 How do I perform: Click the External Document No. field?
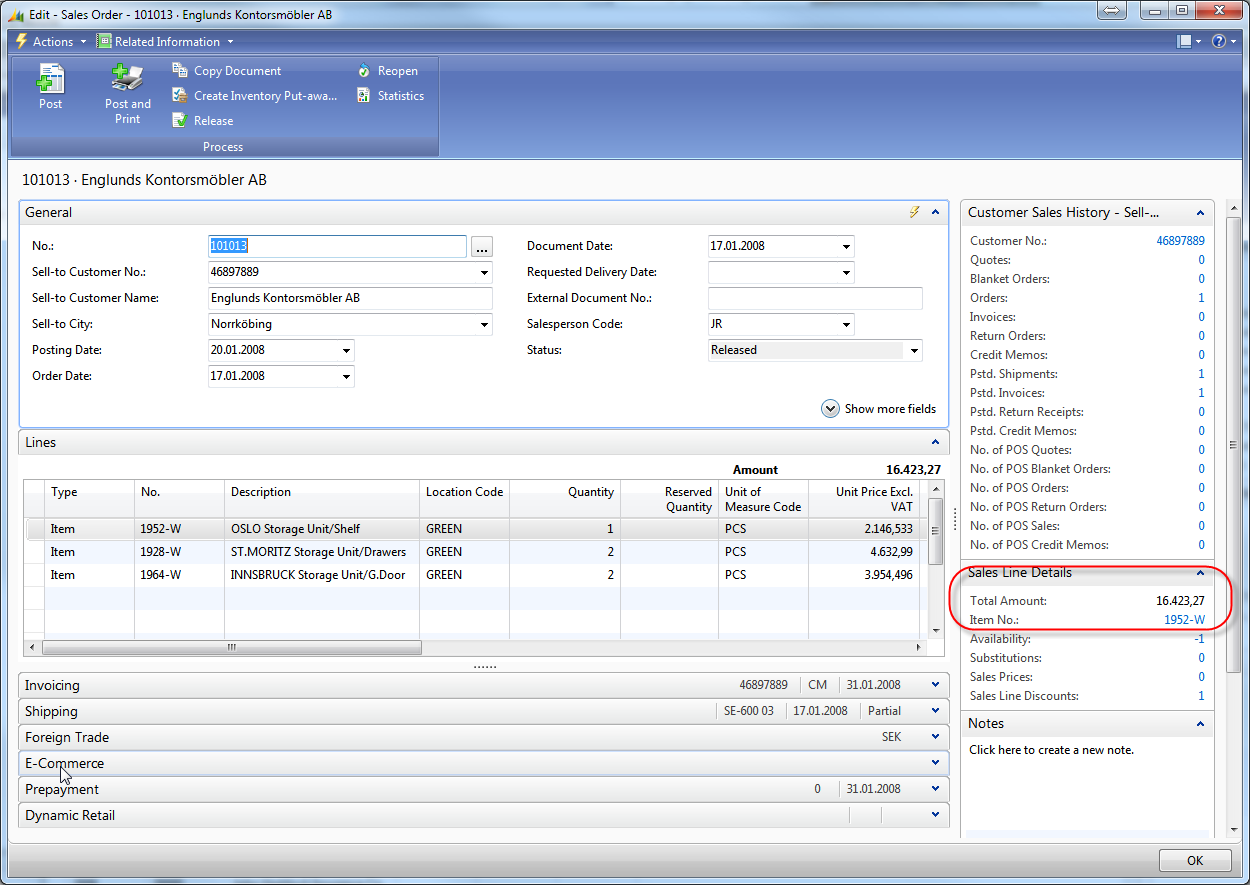[x=815, y=298]
